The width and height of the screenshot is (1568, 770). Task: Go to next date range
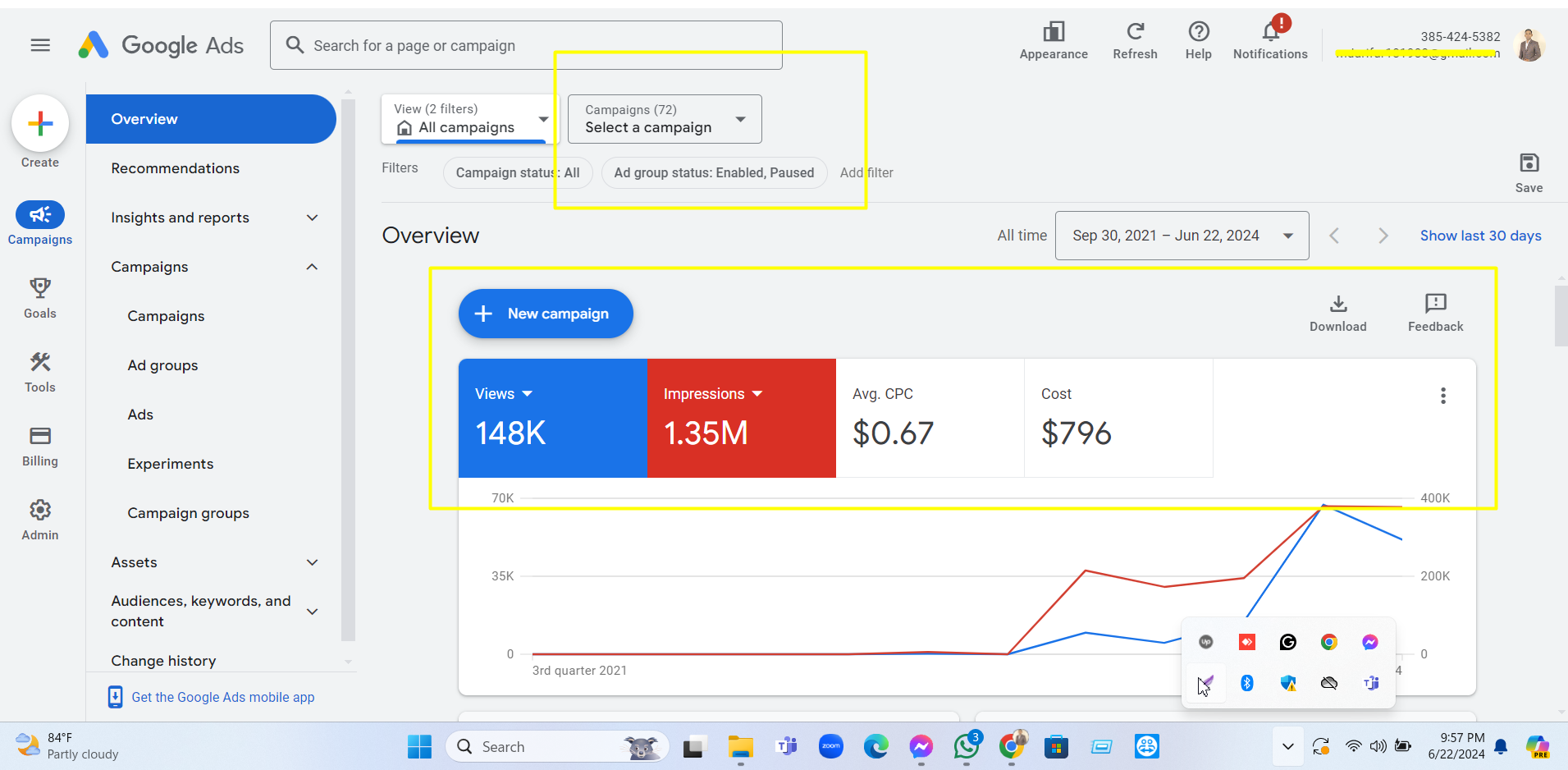tap(1383, 236)
